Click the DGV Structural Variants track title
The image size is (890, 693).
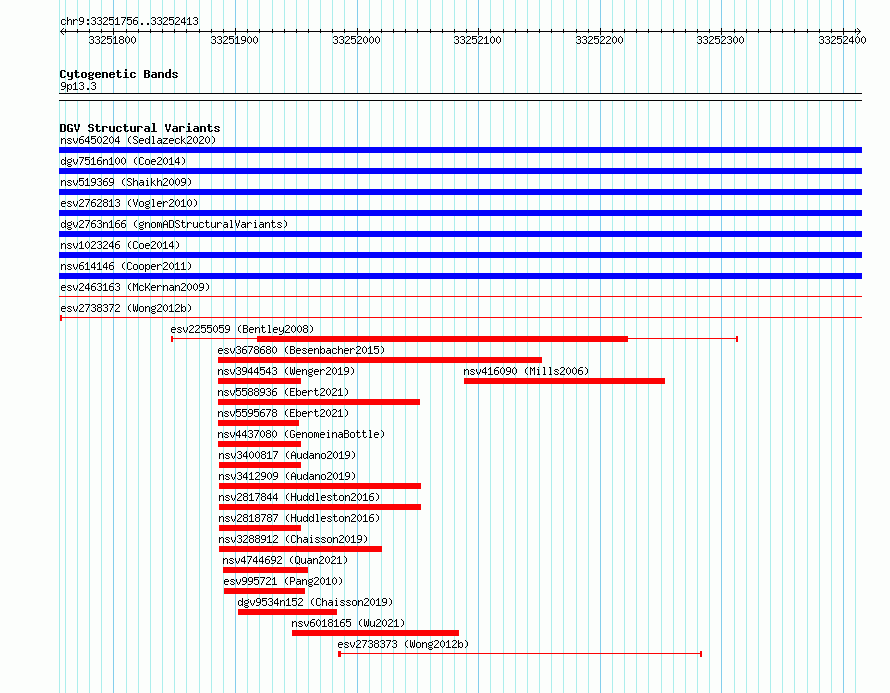(x=140, y=128)
